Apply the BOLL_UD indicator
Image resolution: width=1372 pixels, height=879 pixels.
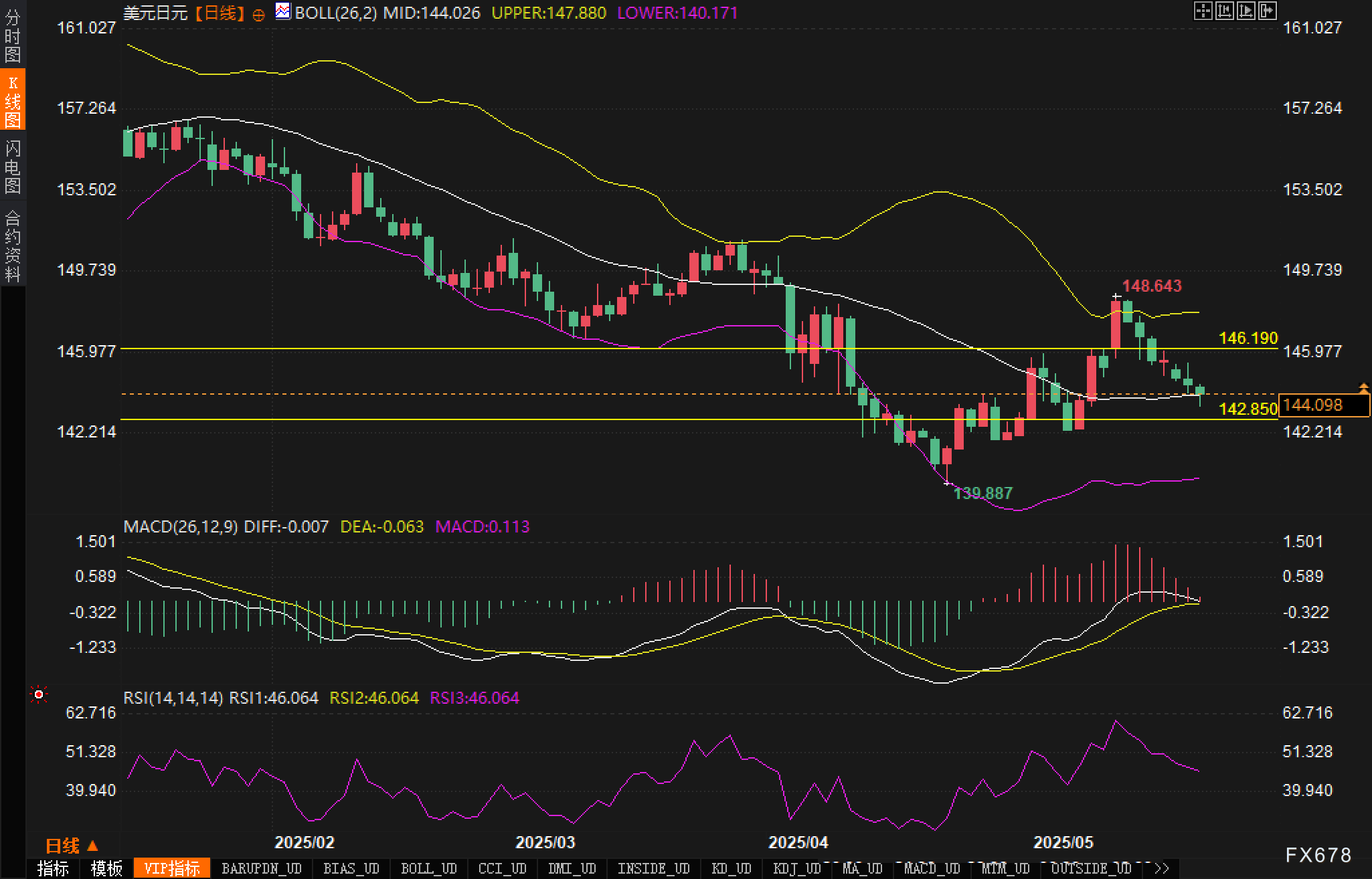pos(428,868)
